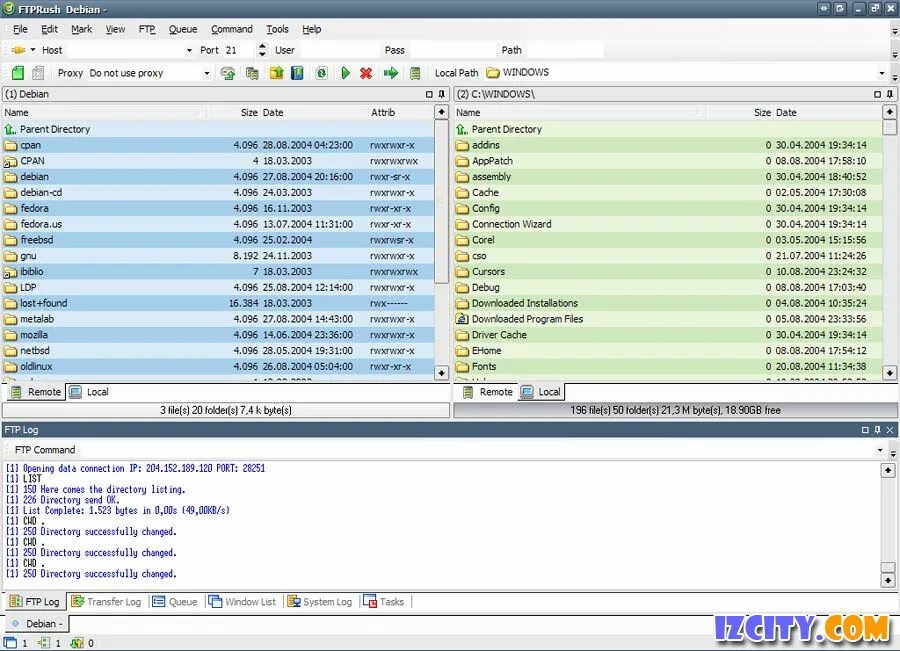Maximize the Debian pane with square icon
The width and height of the screenshot is (900, 651).
[429, 94]
